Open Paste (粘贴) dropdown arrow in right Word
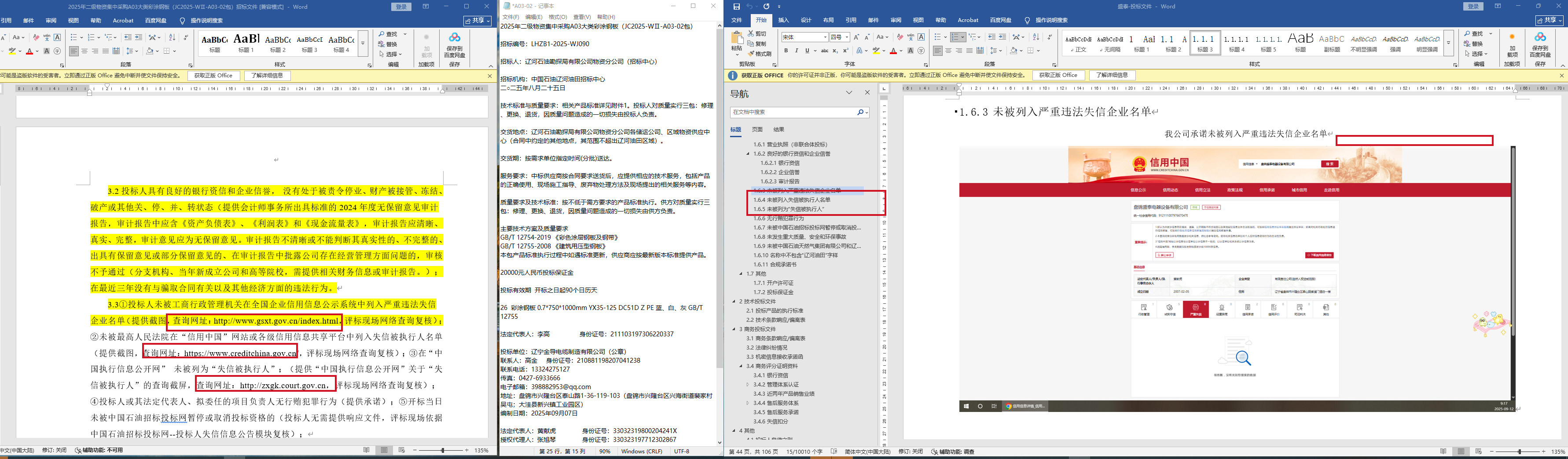 click(737, 54)
